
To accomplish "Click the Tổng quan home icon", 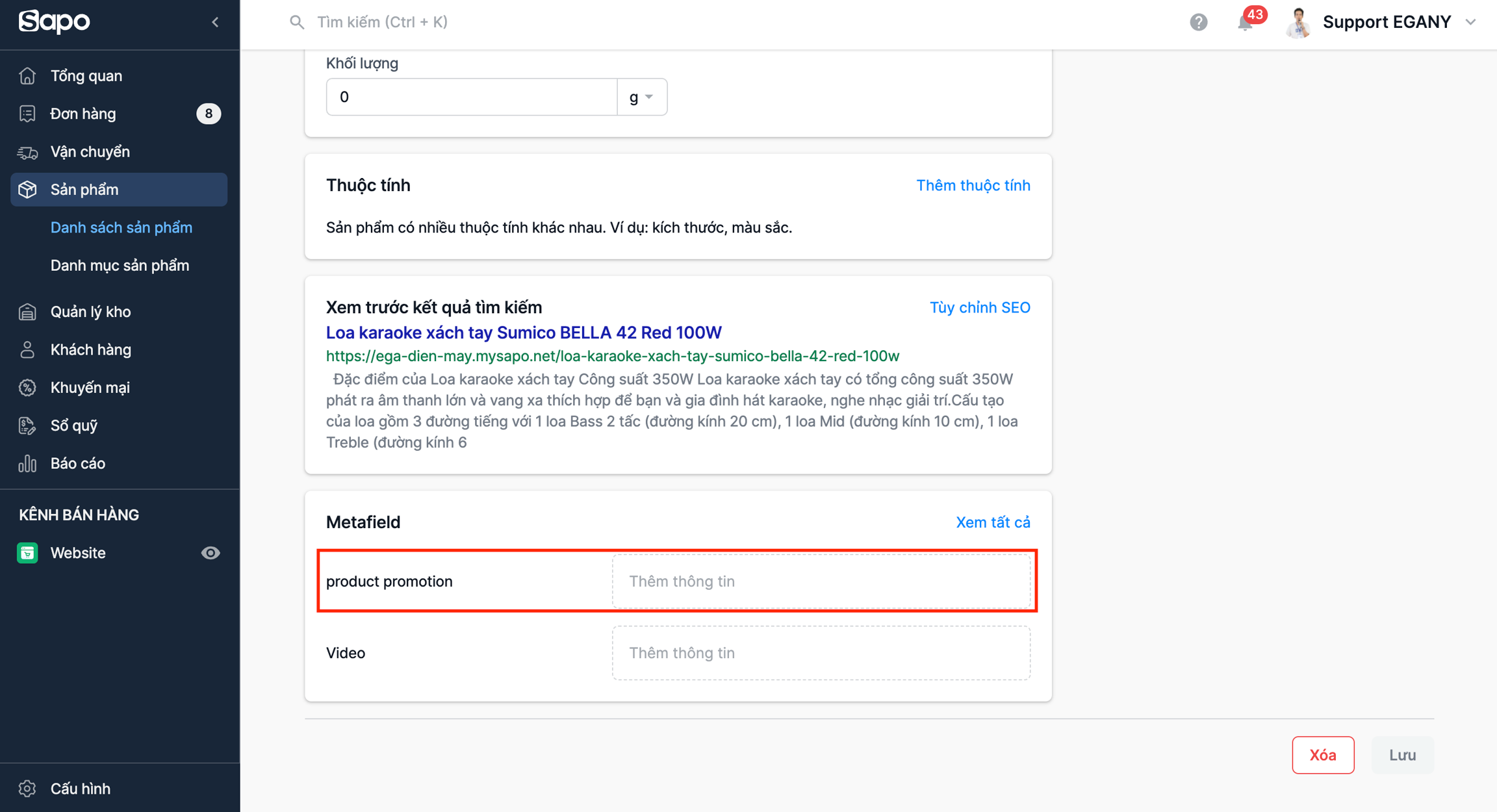I will pyautogui.click(x=27, y=76).
